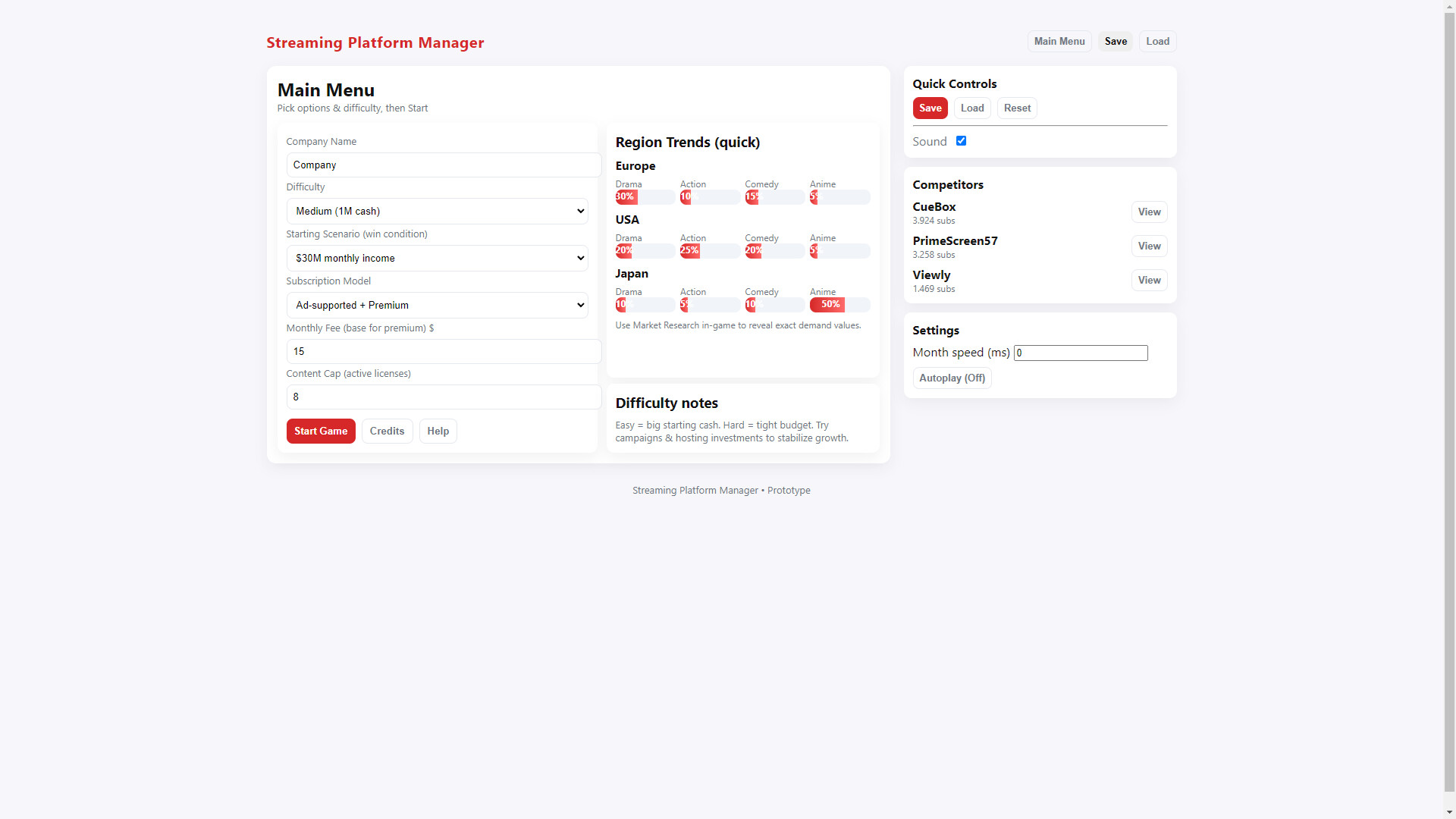The image size is (1456, 819).
Task: Click Save in Quick Controls
Action: (930, 108)
